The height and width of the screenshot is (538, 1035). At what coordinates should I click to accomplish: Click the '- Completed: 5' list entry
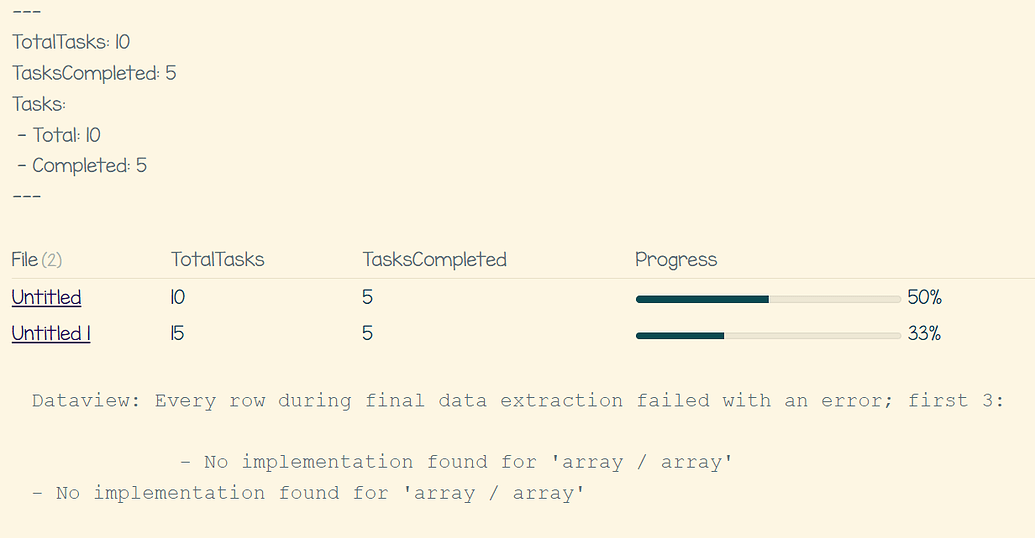click(x=82, y=166)
